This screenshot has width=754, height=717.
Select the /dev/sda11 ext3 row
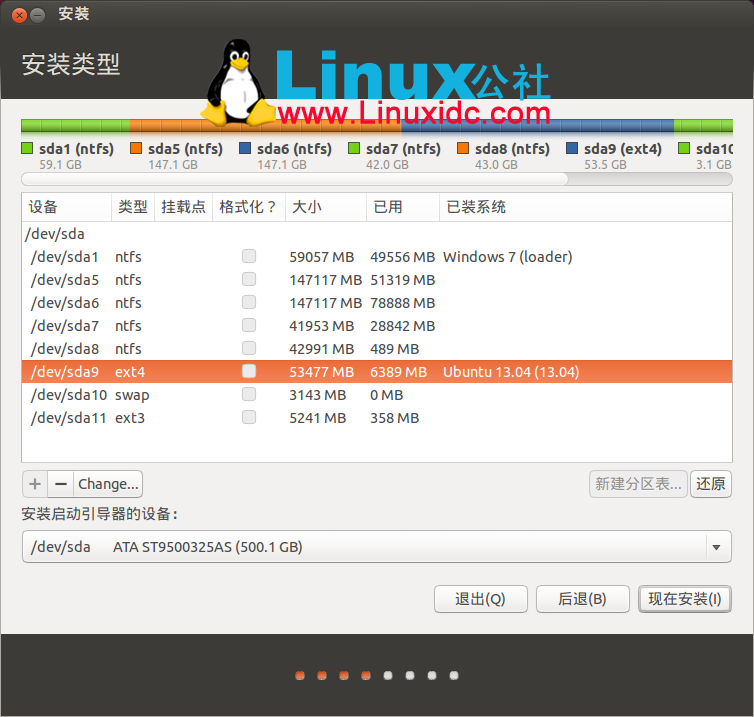point(377,418)
